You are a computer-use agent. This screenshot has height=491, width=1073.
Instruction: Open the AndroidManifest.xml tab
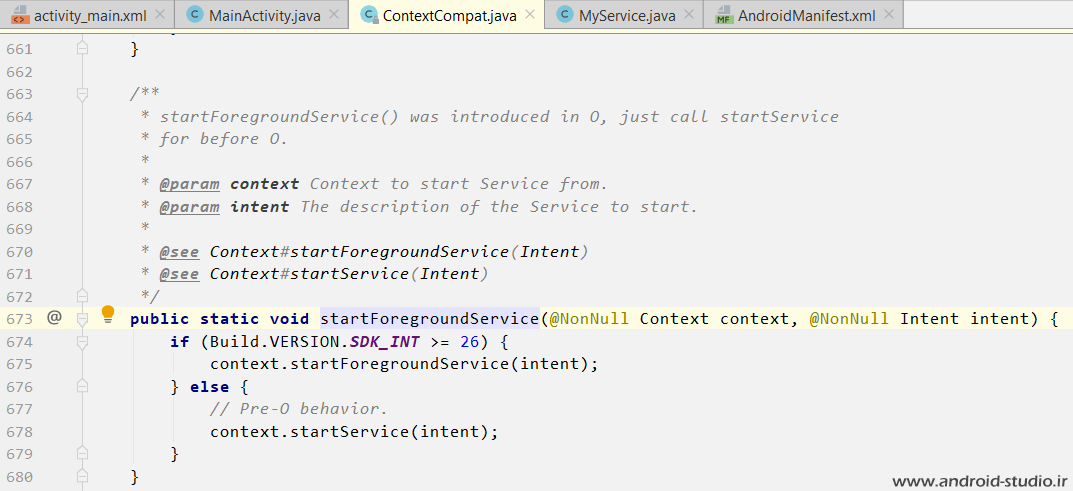pyautogui.click(x=805, y=15)
